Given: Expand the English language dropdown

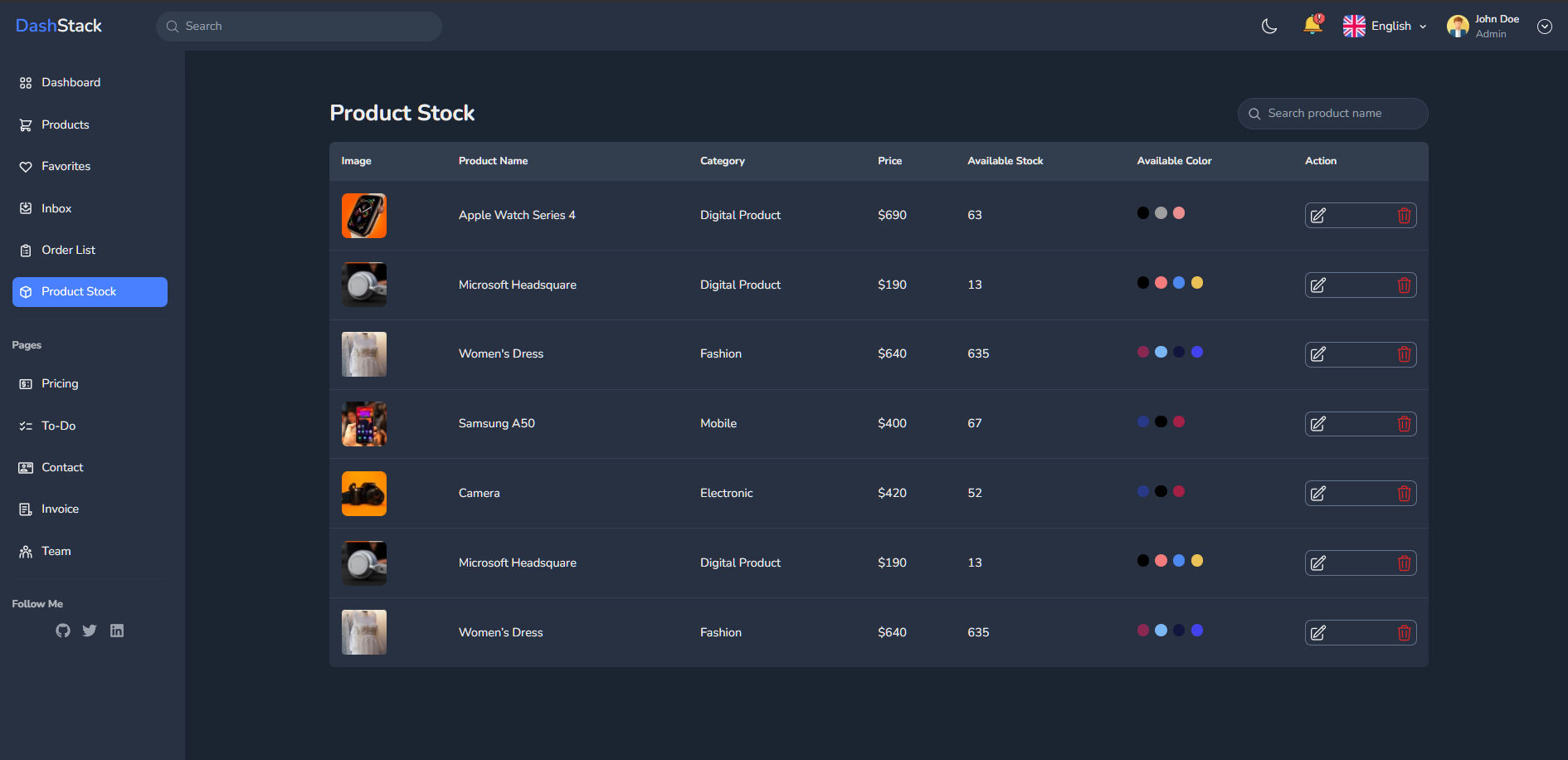Looking at the screenshot, I should [x=1384, y=26].
